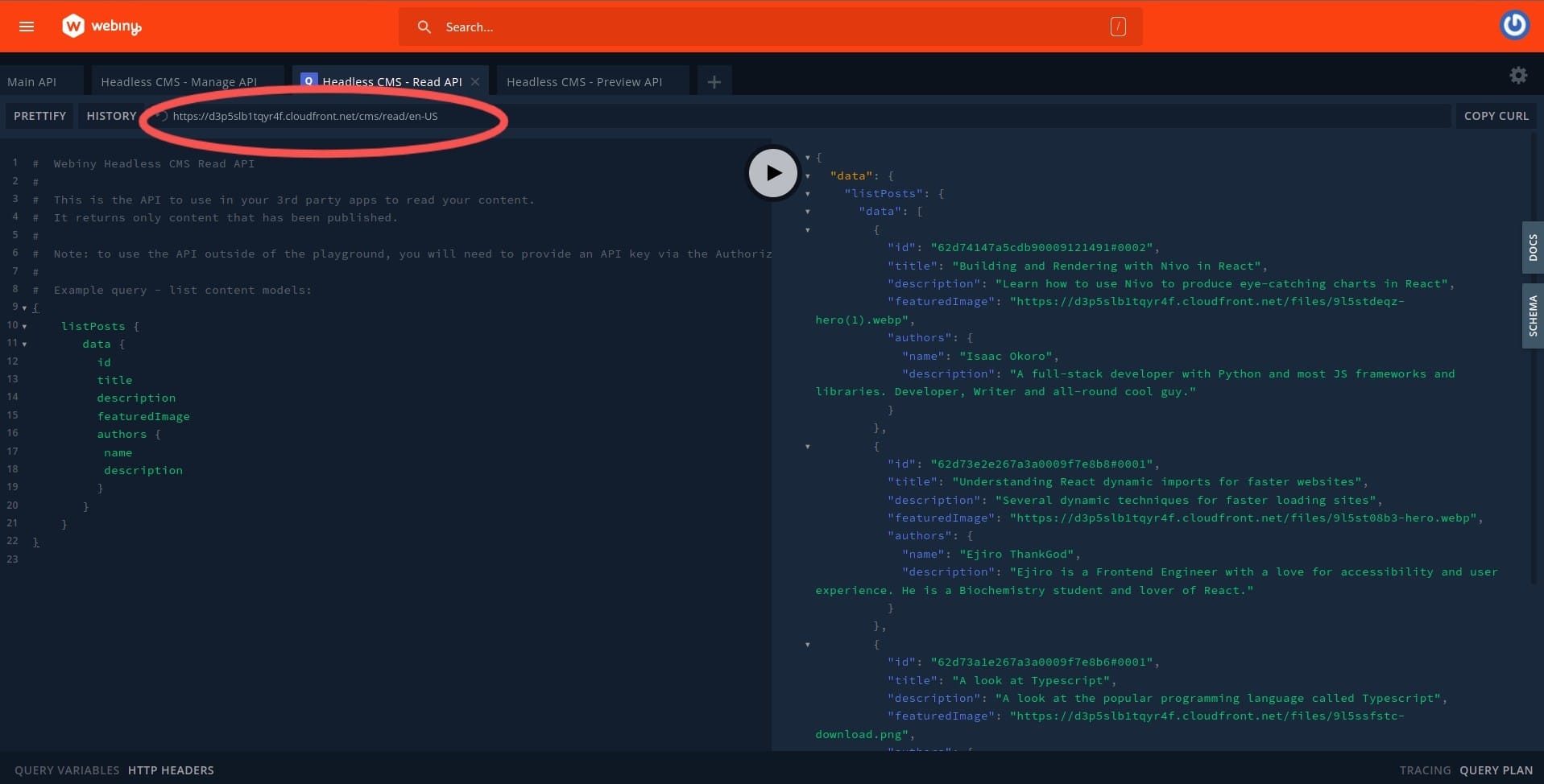Click the endpoint URL field
Screen dimensions: 1544x784
click(x=306, y=116)
